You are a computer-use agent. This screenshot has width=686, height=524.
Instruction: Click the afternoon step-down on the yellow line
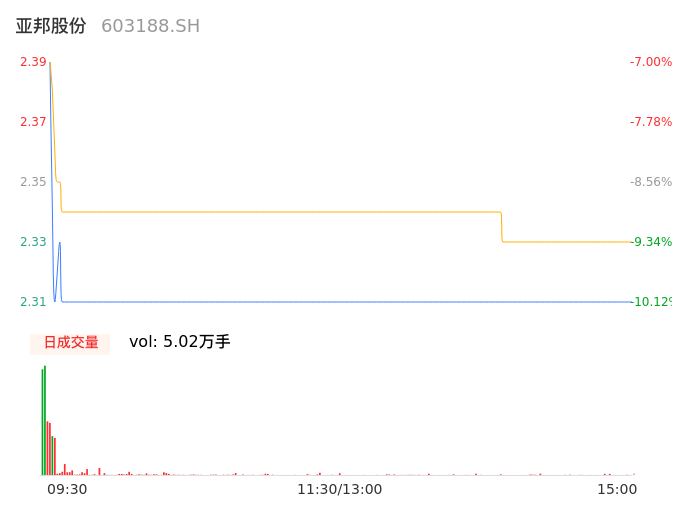pyautogui.click(x=501, y=227)
